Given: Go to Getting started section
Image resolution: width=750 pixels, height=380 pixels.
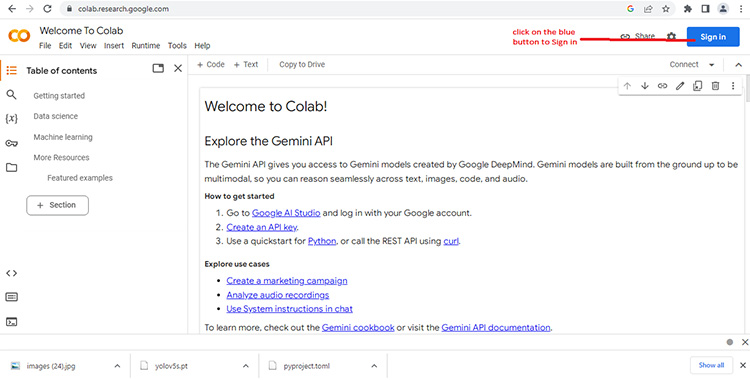Looking at the screenshot, I should [x=59, y=96].
